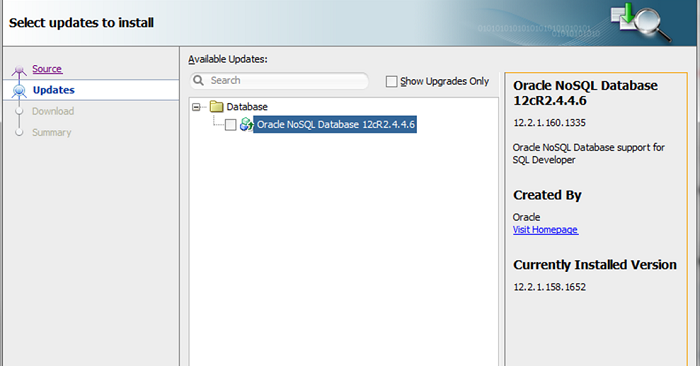700x366 pixels.
Task: Click the Source step node icon
Action: [x=19, y=70]
